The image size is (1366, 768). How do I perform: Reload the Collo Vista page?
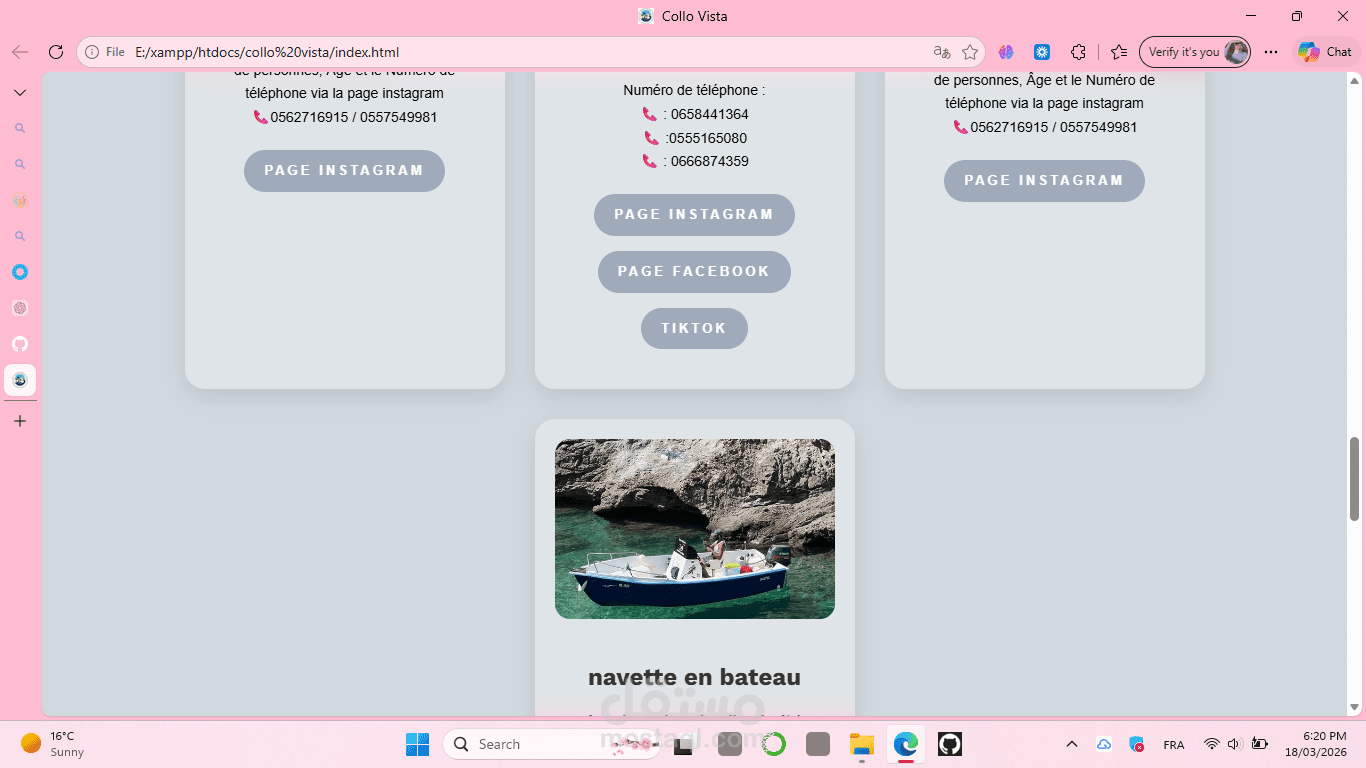pyautogui.click(x=56, y=52)
